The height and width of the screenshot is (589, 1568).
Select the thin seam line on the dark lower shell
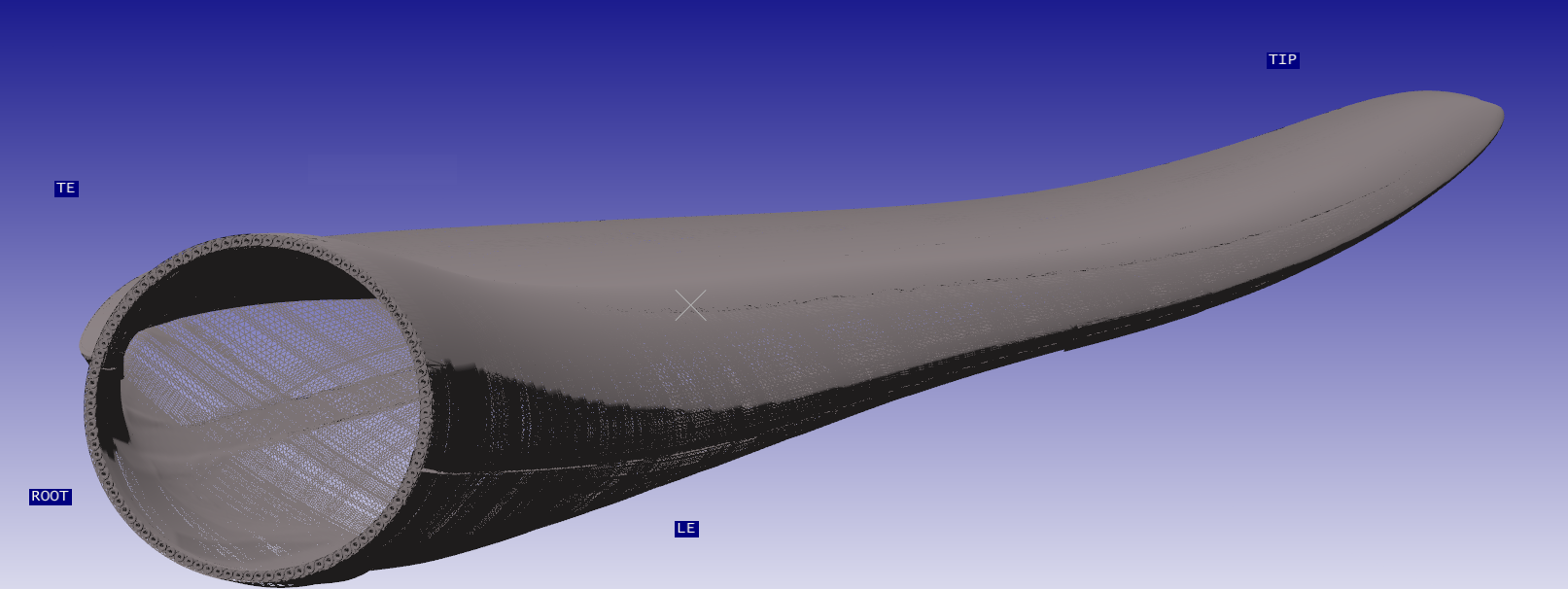click(x=505, y=471)
